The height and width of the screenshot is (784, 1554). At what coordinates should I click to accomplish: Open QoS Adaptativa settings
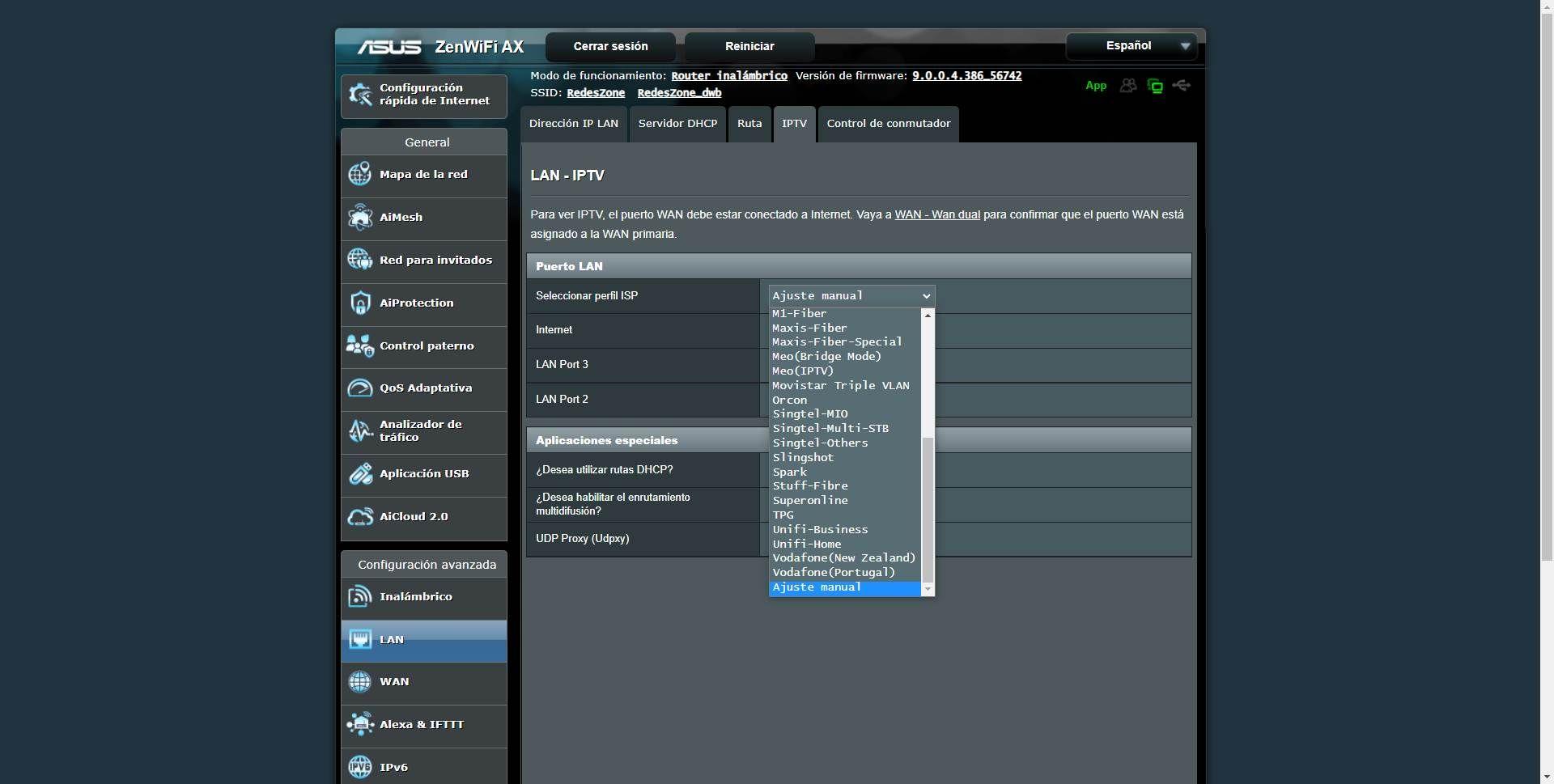pyautogui.click(x=360, y=388)
